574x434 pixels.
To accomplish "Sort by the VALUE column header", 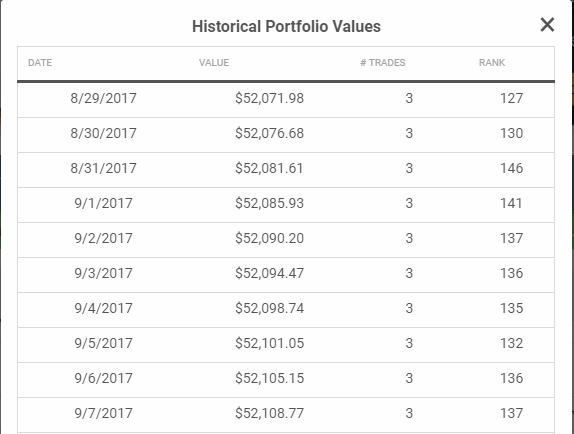I will coord(214,63).
